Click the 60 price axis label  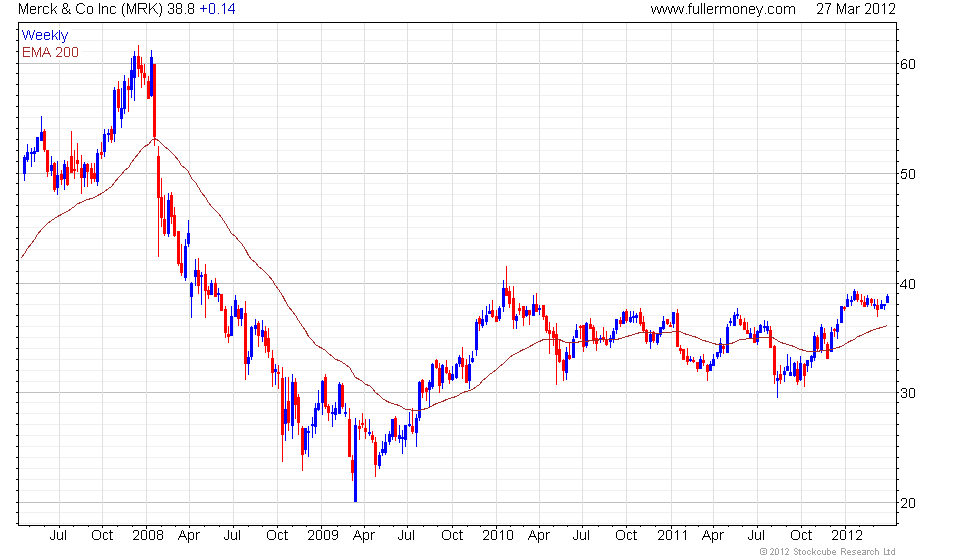908,64
